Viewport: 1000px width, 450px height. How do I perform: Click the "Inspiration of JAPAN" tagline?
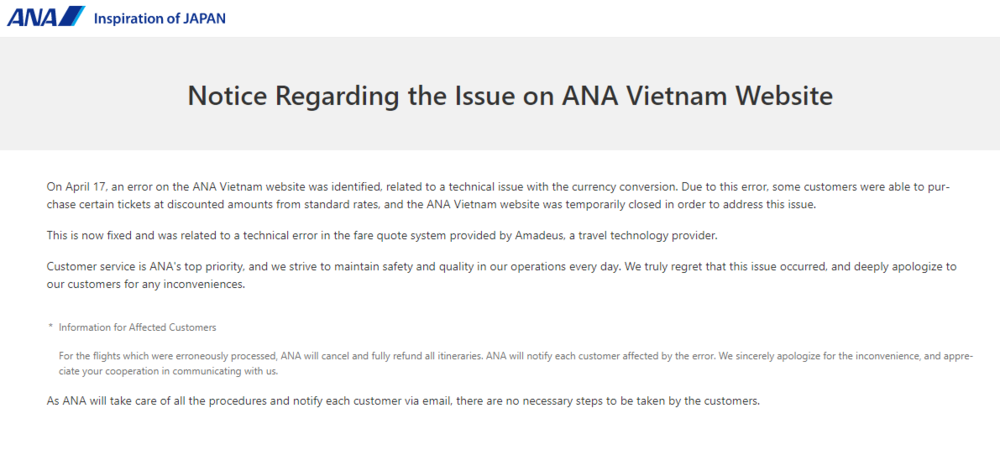click(160, 18)
